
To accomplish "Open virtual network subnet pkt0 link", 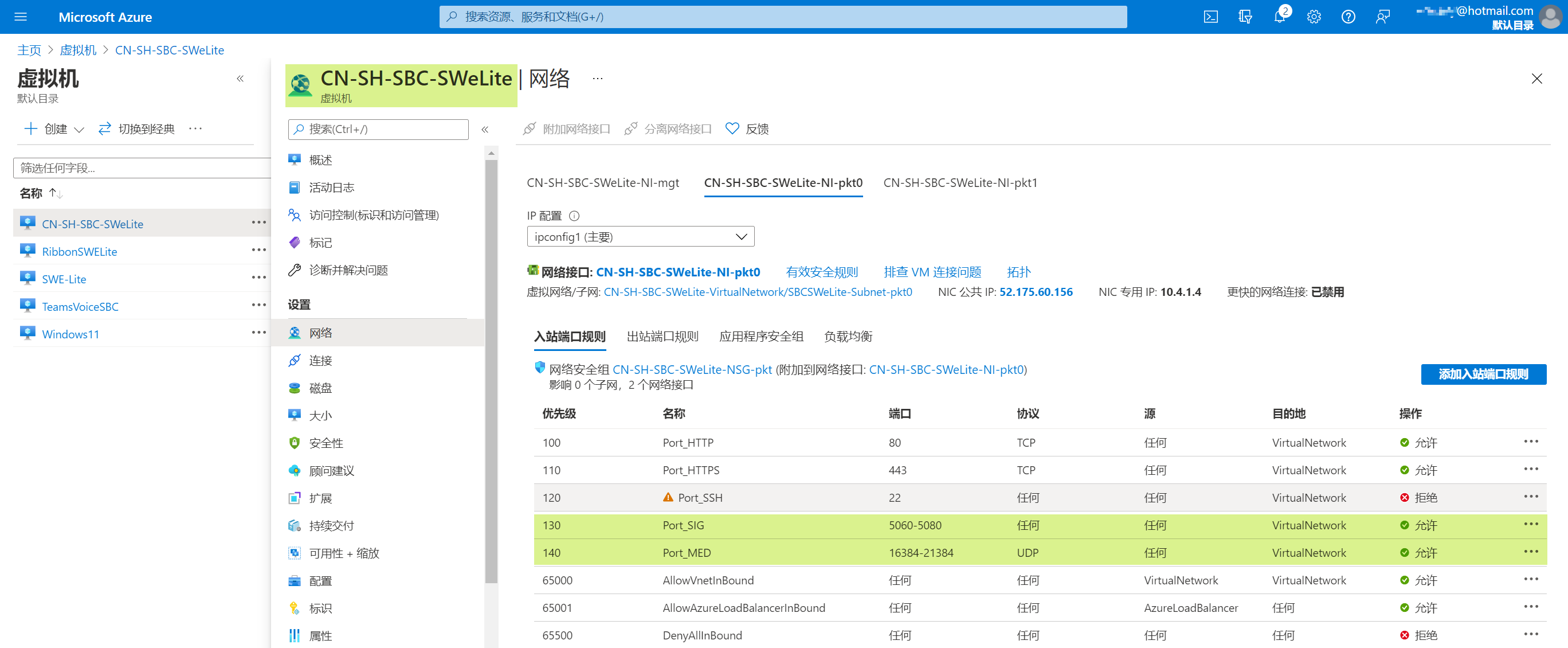I will (758, 292).
